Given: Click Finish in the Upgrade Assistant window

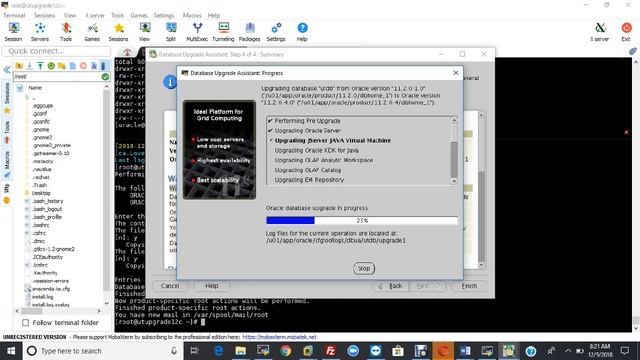Looking at the screenshot, I should pos(469,286).
